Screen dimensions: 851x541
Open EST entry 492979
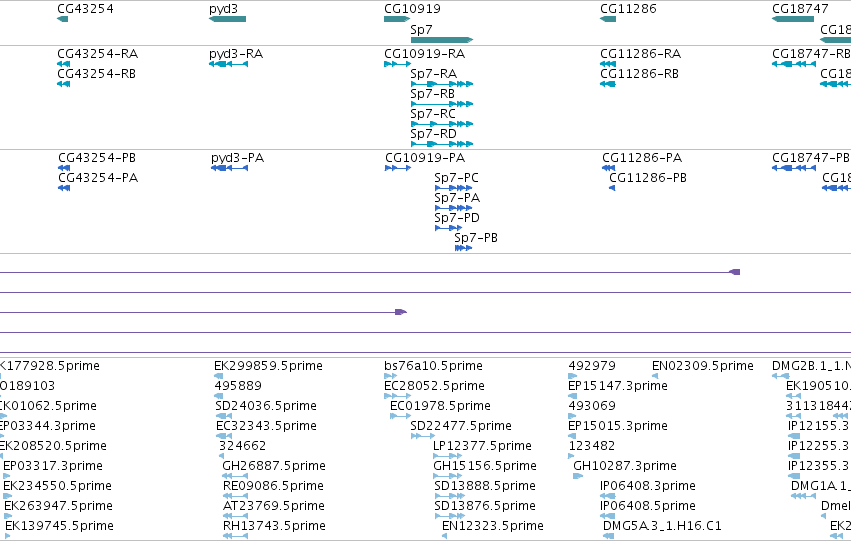coord(592,366)
